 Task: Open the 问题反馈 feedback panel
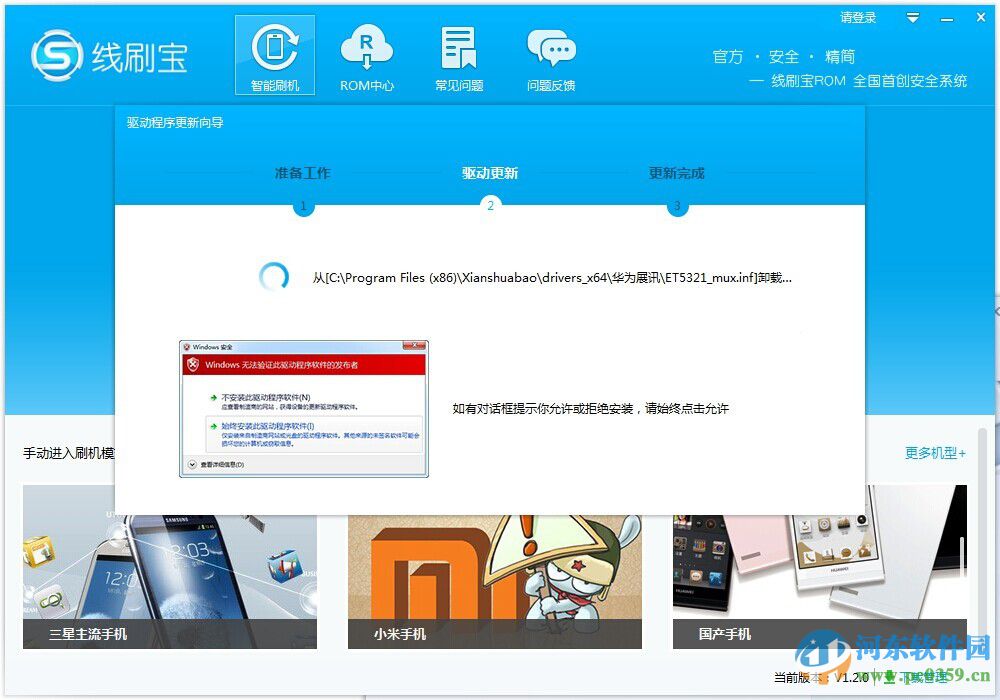coord(551,54)
